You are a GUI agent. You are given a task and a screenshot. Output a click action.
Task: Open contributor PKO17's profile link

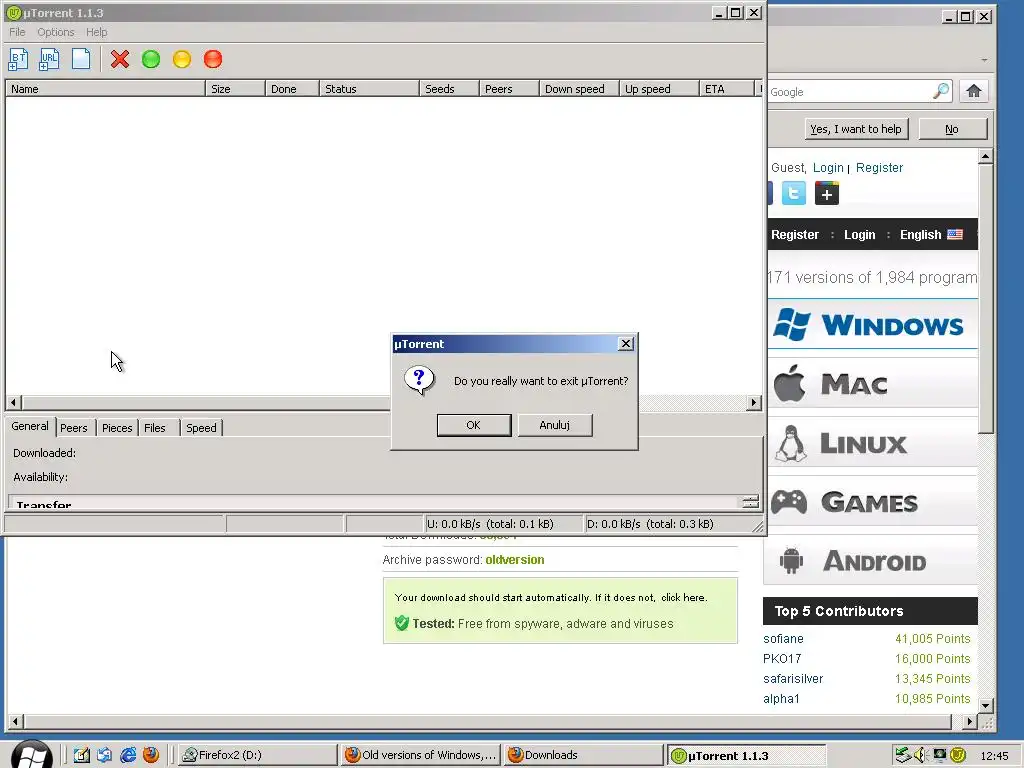pyautogui.click(x=782, y=659)
